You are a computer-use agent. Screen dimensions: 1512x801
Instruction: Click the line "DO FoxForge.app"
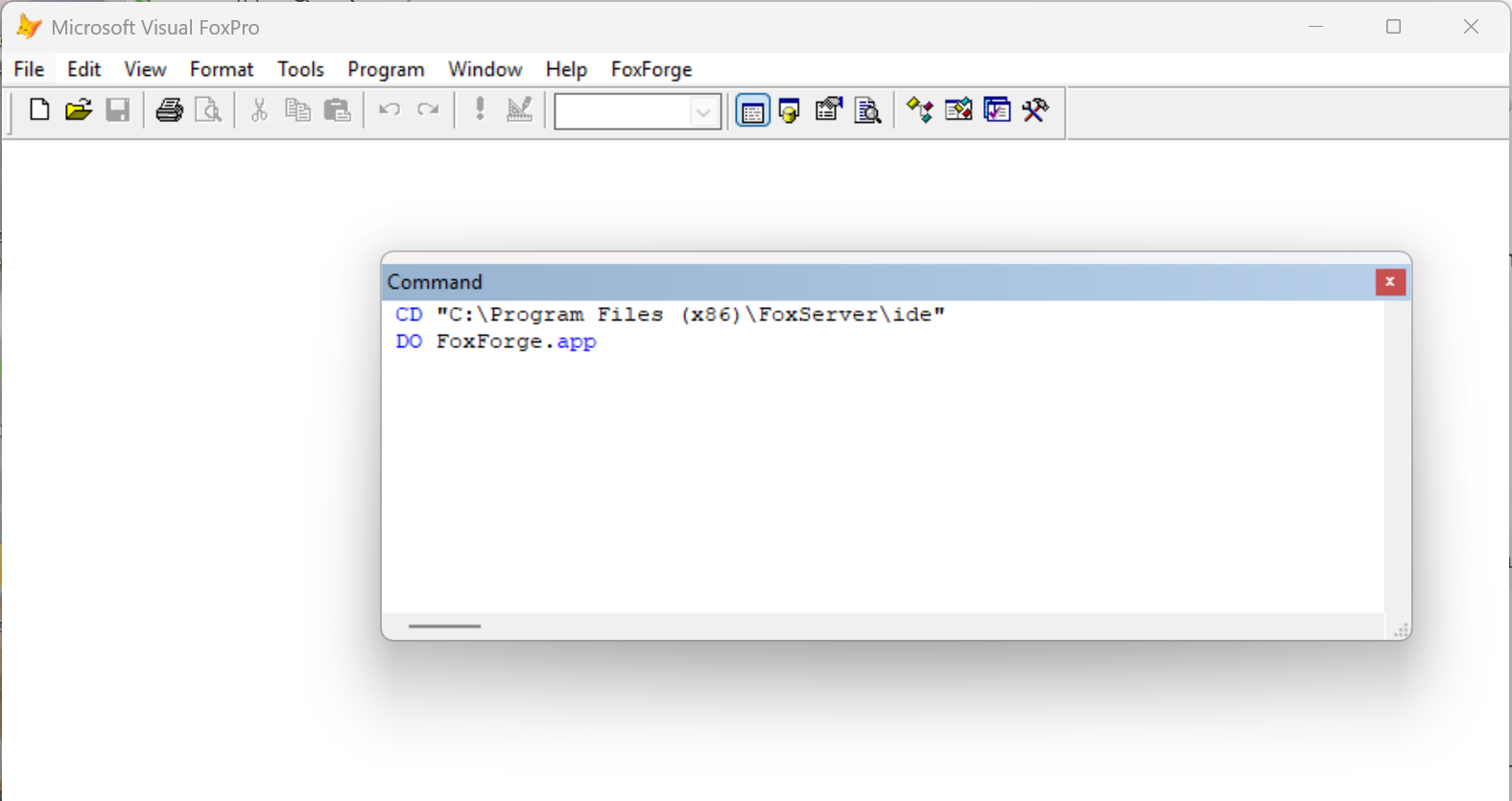496,342
